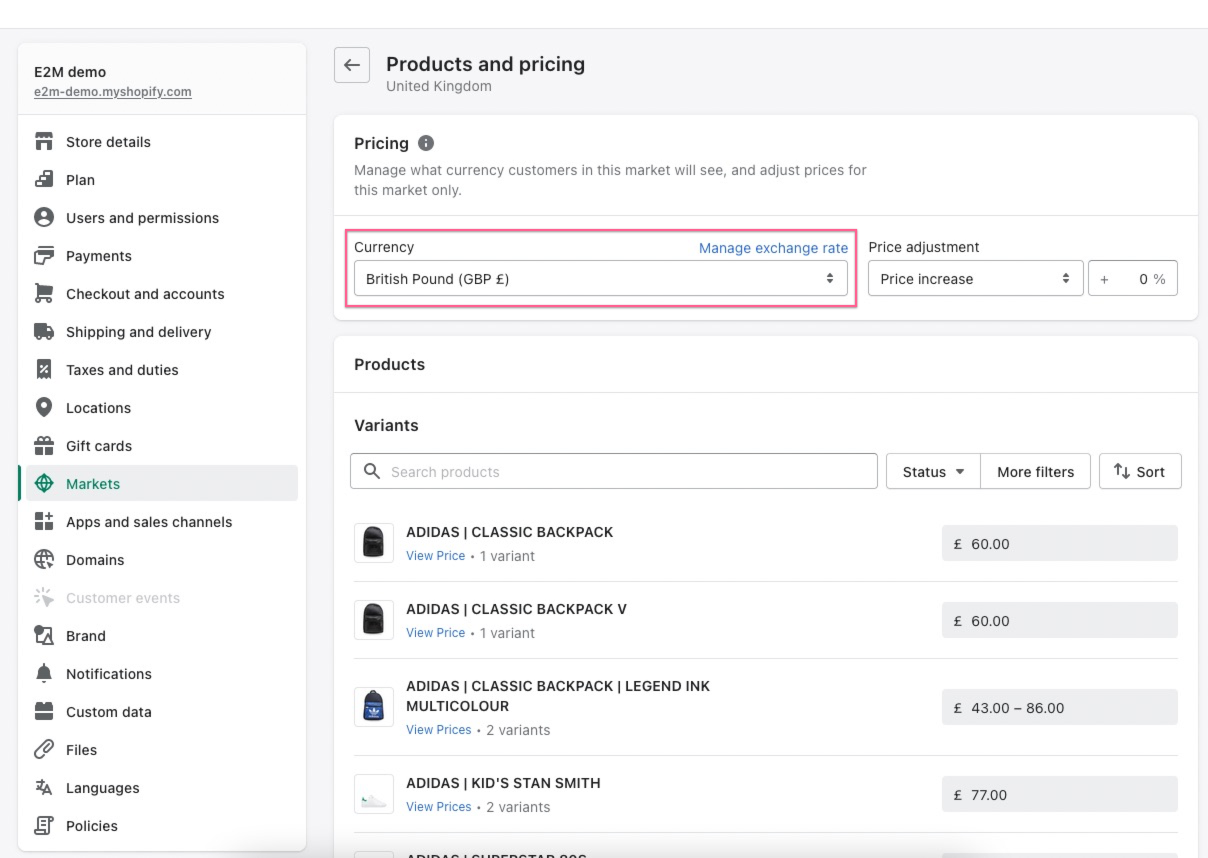Viewport: 1208px width, 858px height.
Task: Open the Status filter dropdown
Action: click(x=931, y=471)
